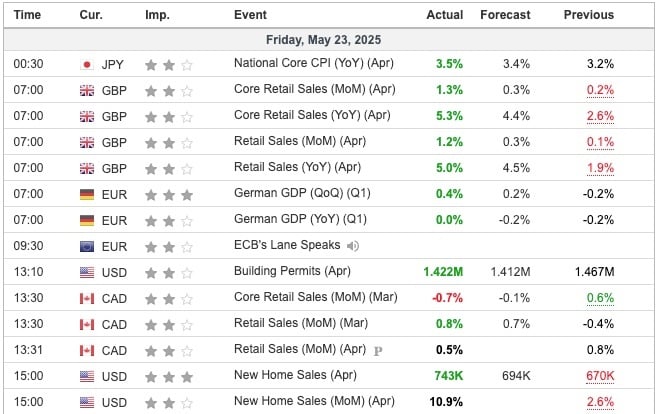Click revised previous value 0.2% for Core Retail Sales
The width and height of the screenshot is (656, 414).
point(600,90)
